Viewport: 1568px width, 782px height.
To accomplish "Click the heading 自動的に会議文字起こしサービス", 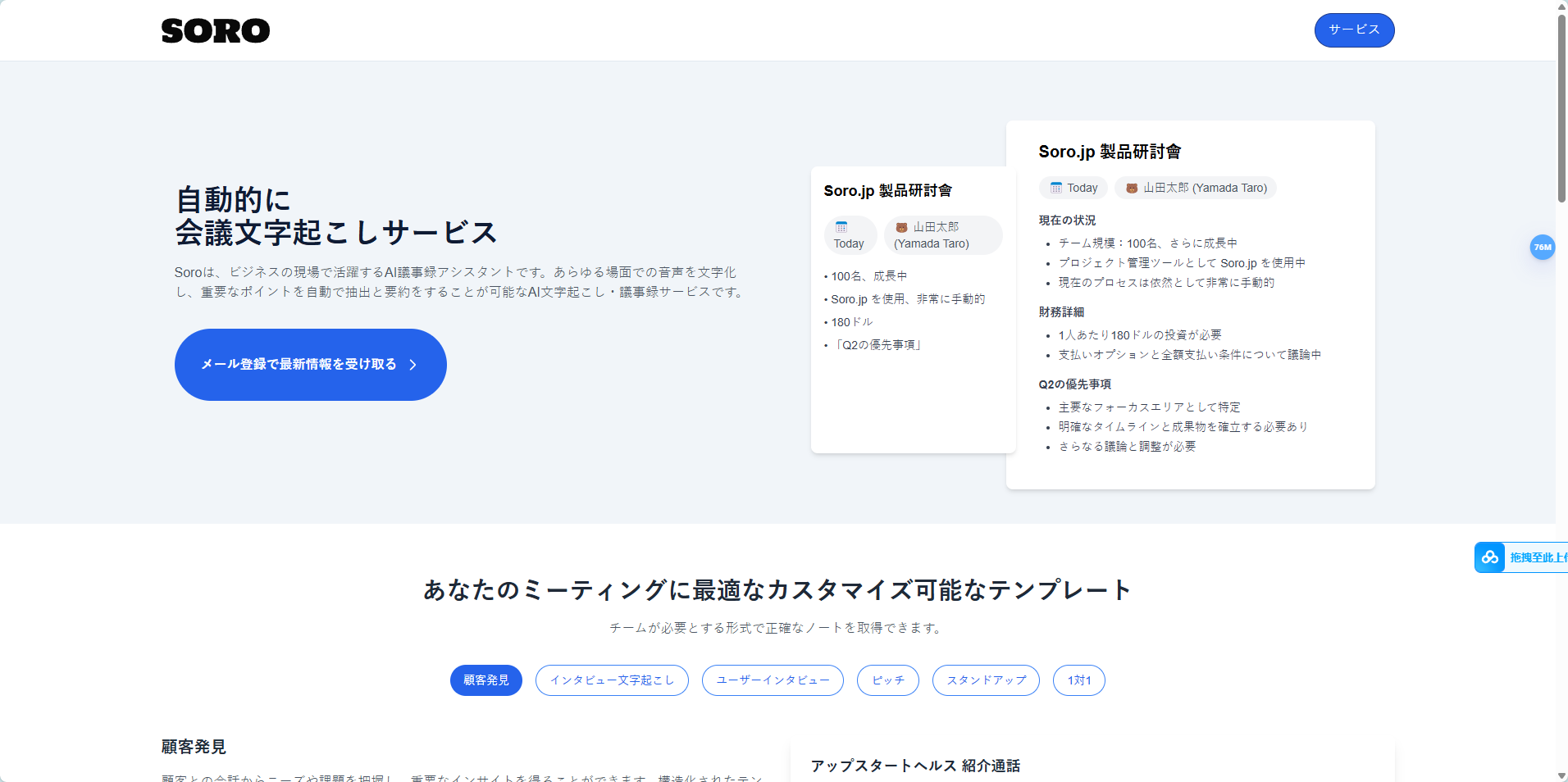I will pos(335,216).
